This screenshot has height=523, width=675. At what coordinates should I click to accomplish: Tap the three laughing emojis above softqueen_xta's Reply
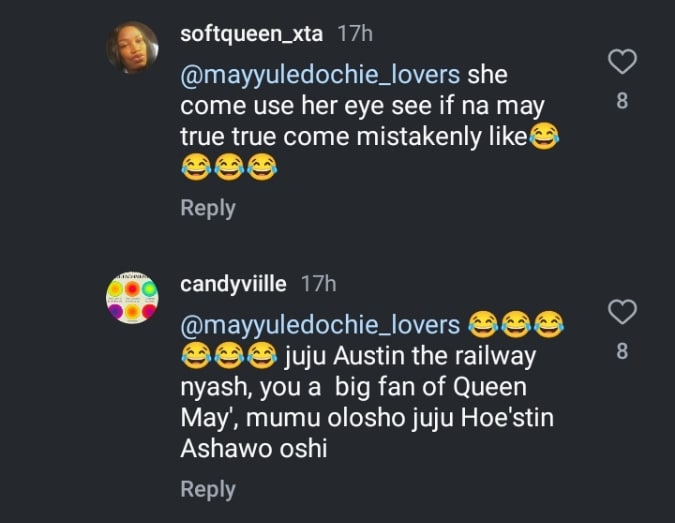click(228, 168)
